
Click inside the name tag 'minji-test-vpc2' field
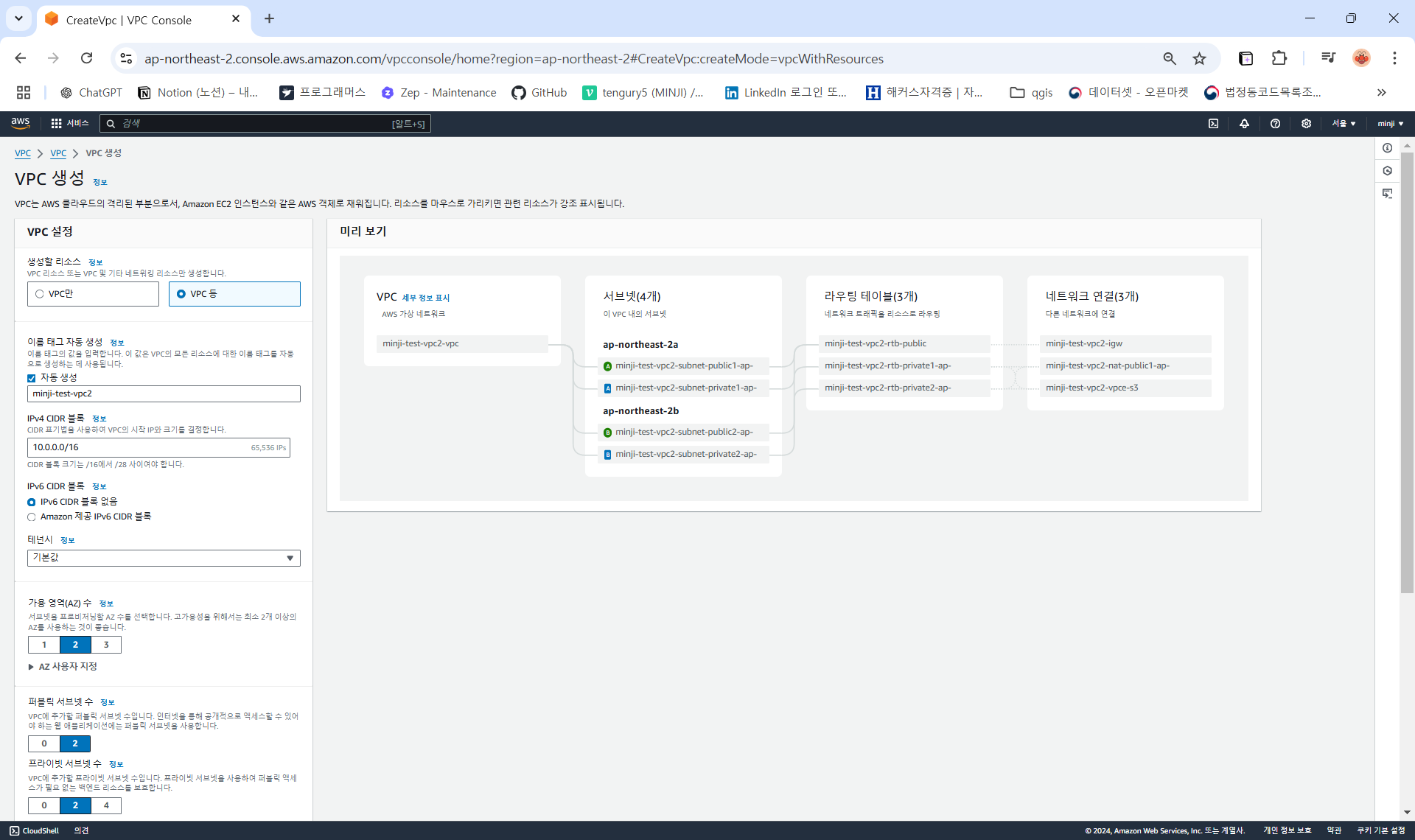tap(164, 393)
